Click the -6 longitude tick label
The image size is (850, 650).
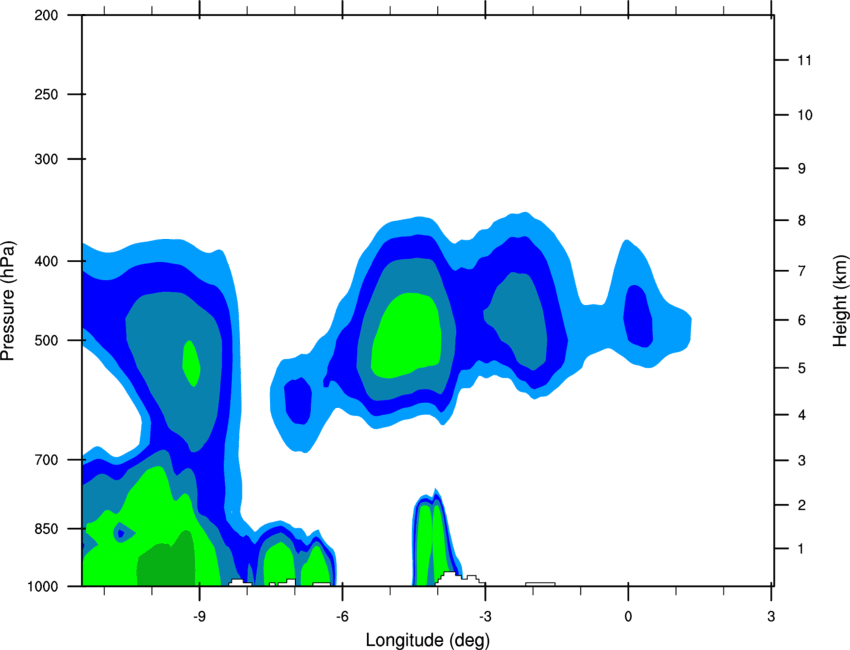point(342,616)
